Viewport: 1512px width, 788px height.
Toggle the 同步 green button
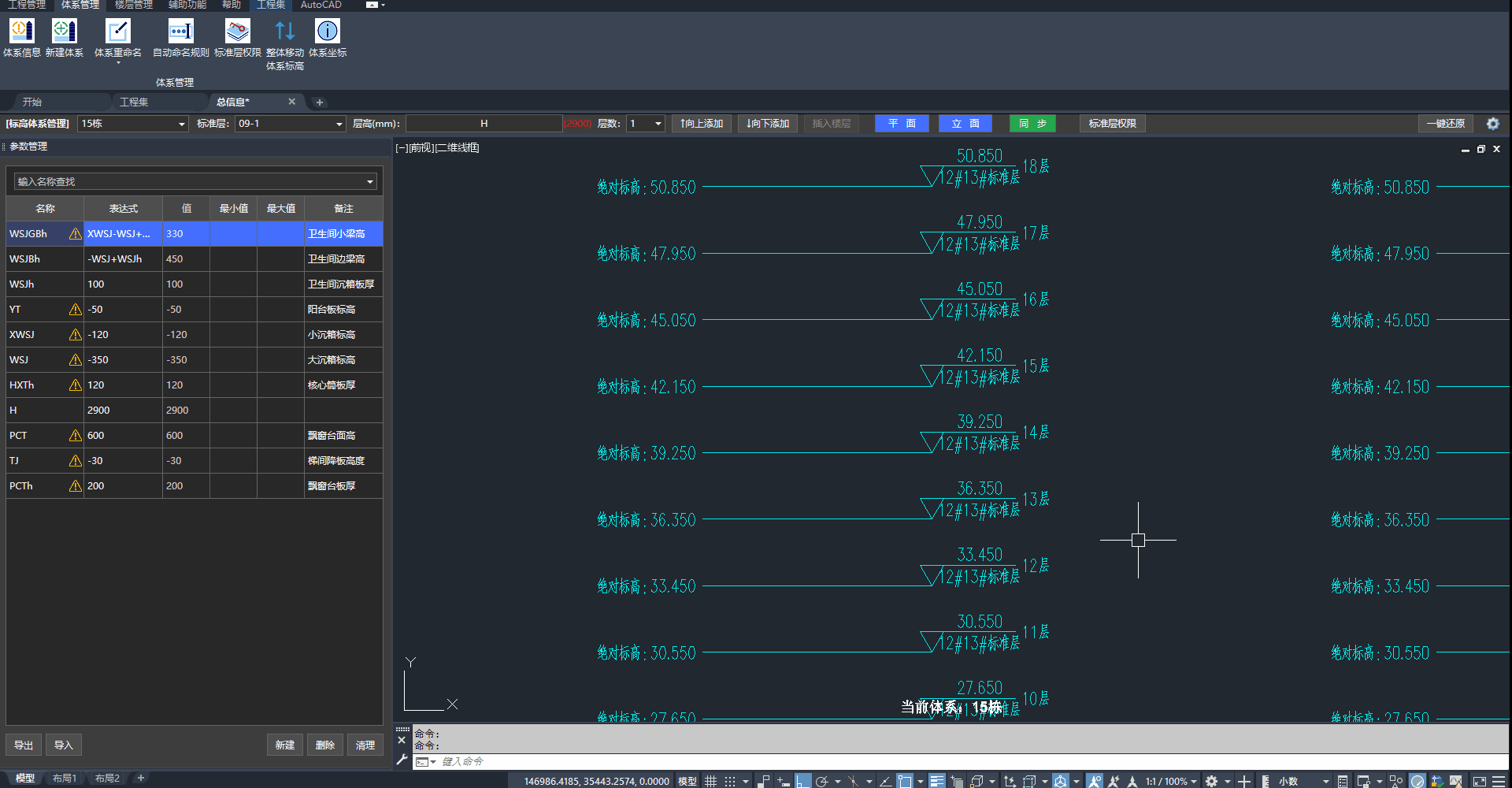click(x=1032, y=124)
